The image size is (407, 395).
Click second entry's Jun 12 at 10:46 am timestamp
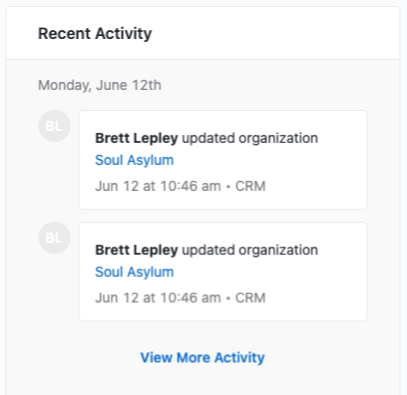point(158,298)
